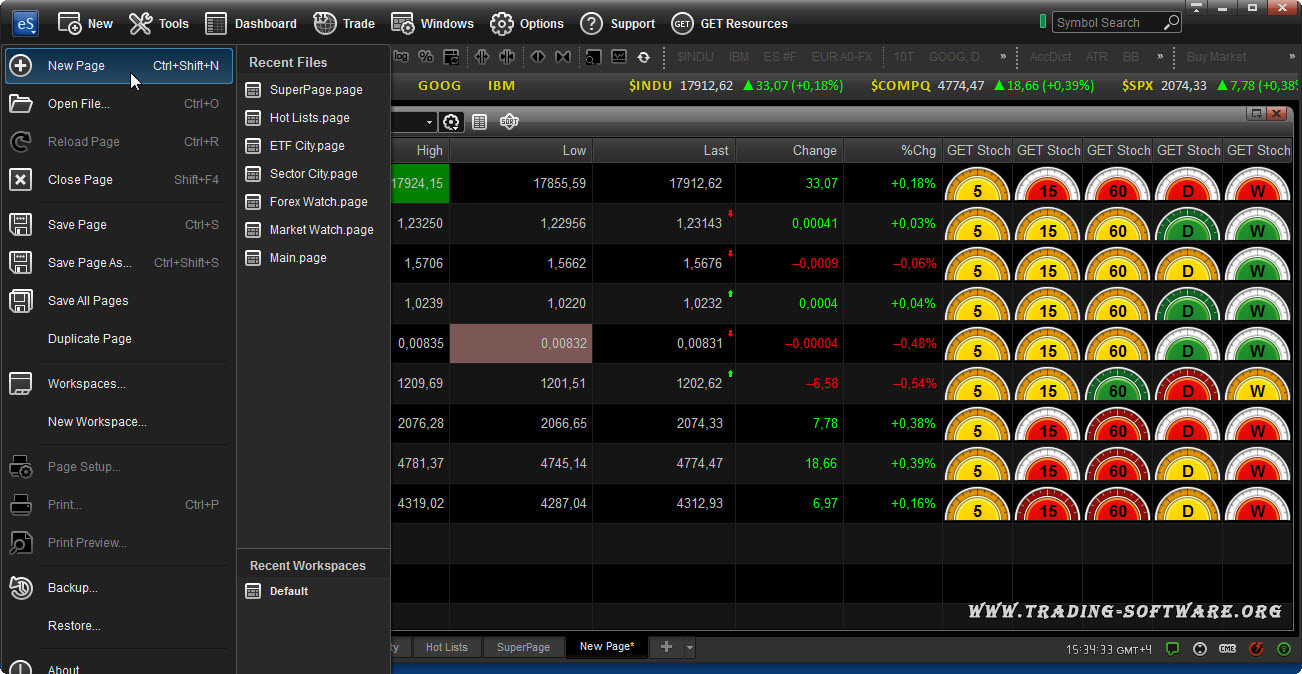Click the SORT icon in watchlist toolbar
This screenshot has width=1302, height=674.
tap(509, 122)
